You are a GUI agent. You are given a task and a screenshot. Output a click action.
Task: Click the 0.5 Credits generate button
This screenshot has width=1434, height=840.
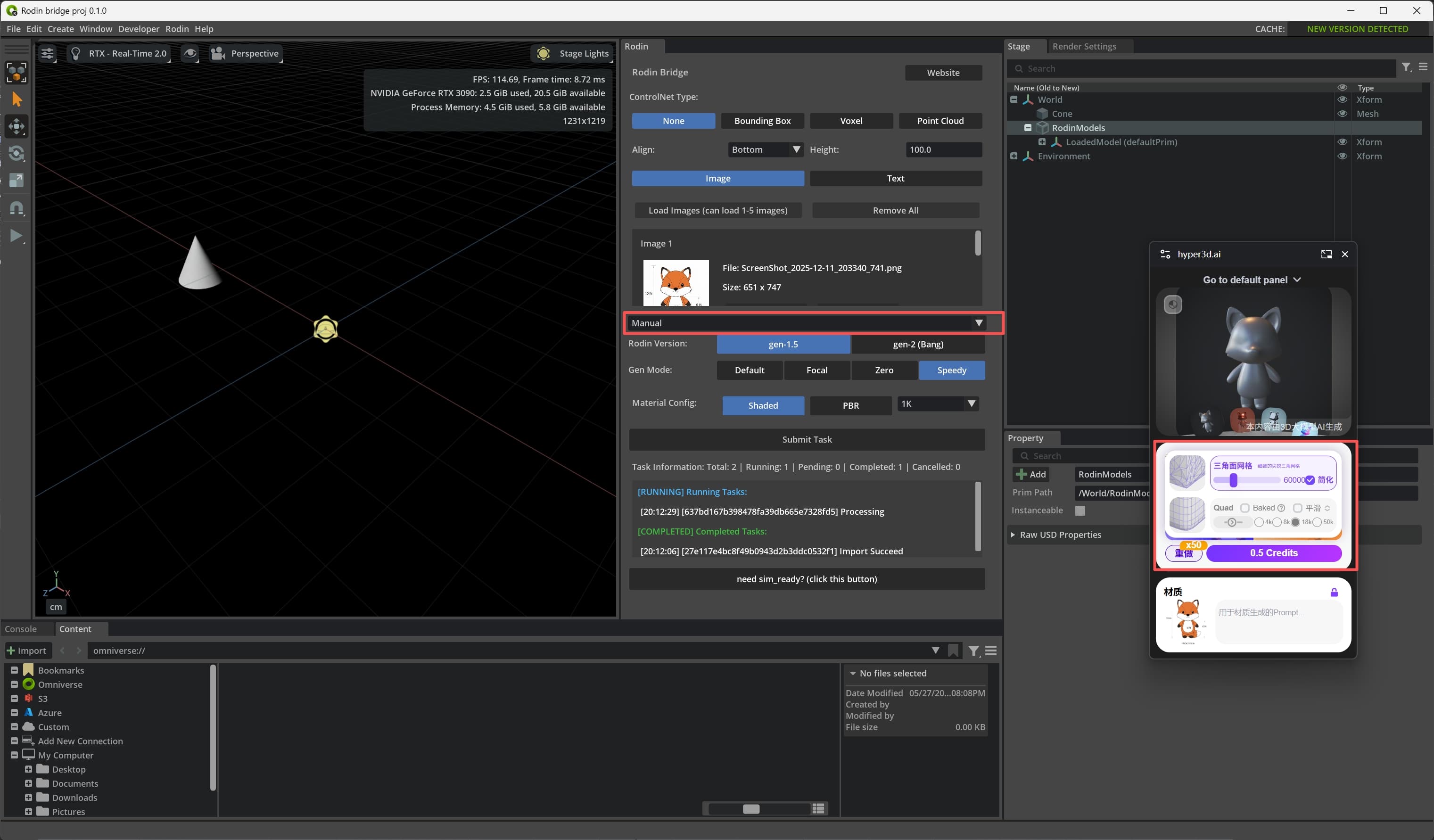coord(1274,553)
